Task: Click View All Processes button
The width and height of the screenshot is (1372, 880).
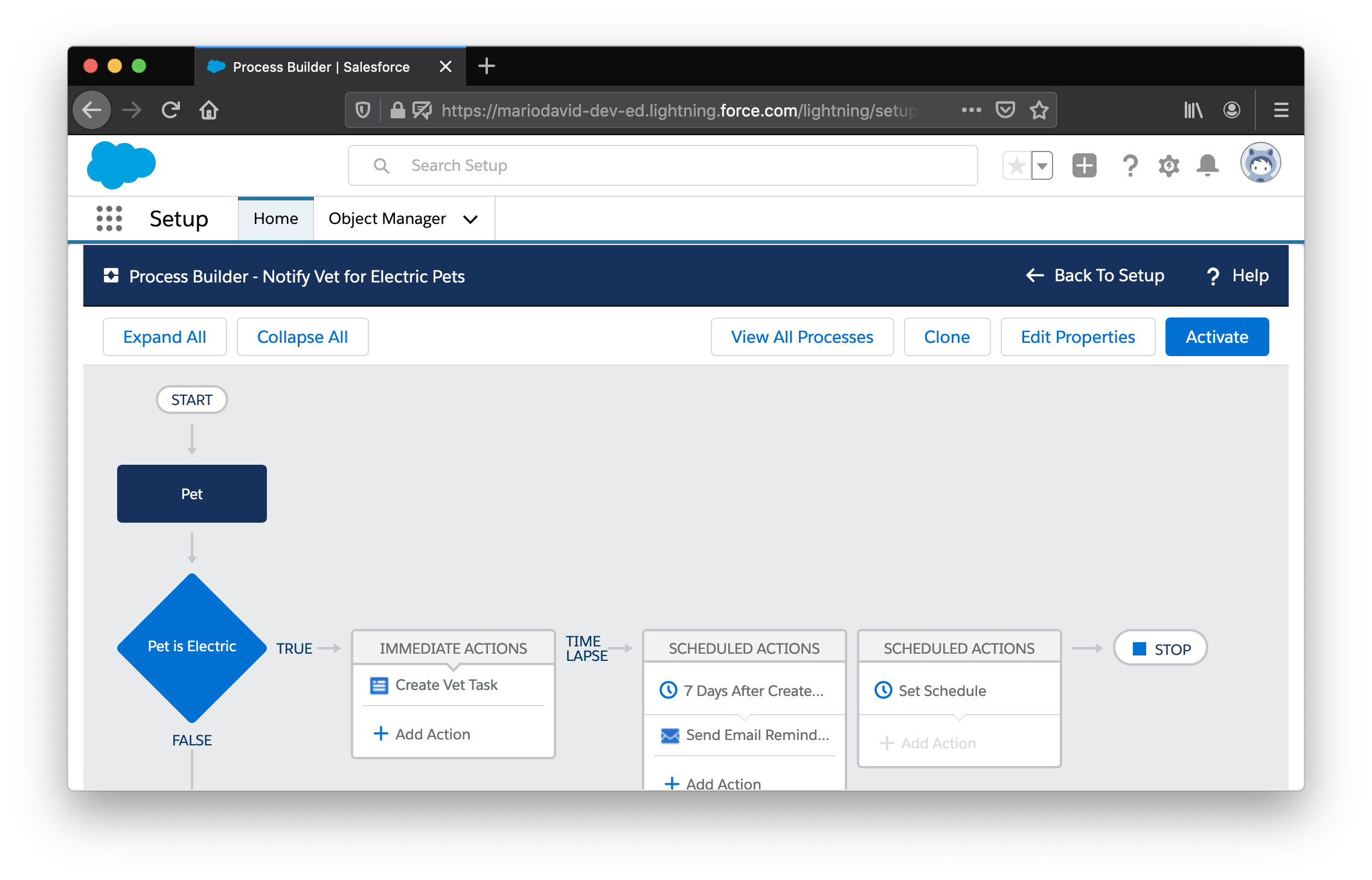Action: (x=802, y=337)
